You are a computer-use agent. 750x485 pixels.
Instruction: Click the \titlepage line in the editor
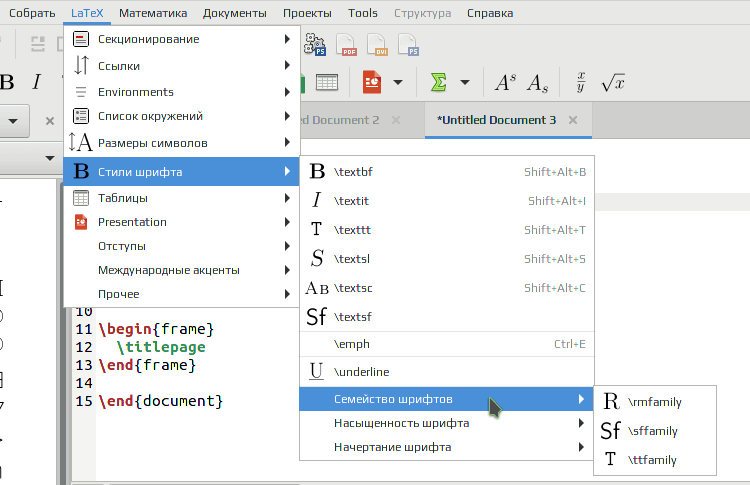(x=161, y=347)
